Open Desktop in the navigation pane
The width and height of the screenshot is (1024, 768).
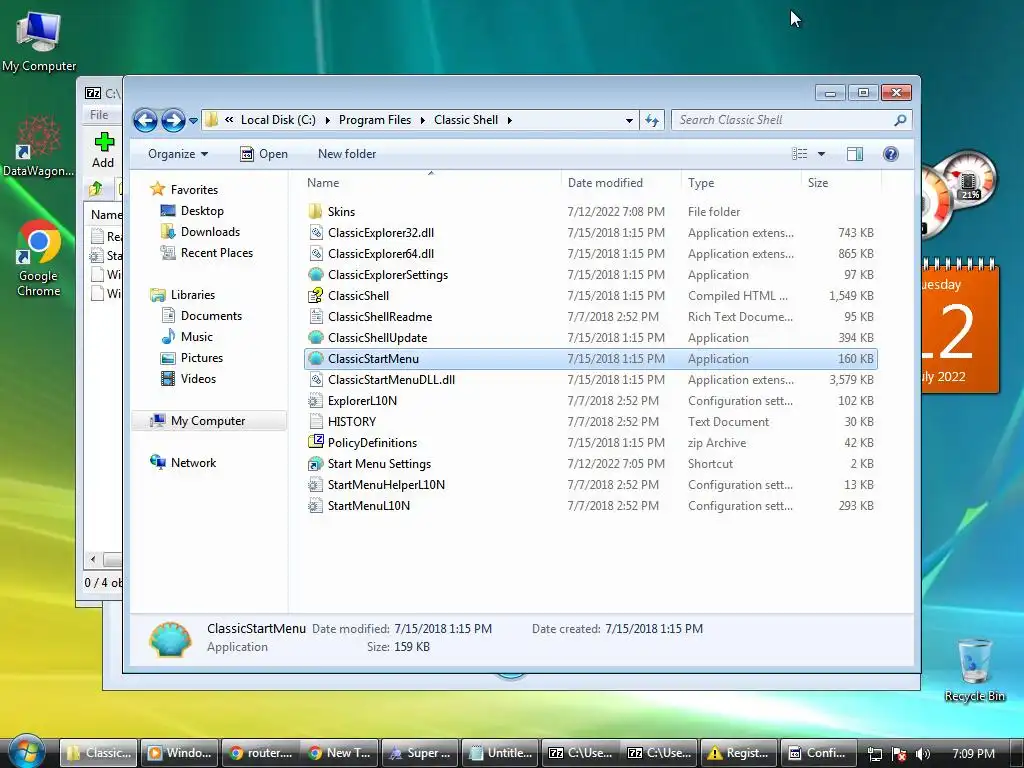click(x=202, y=211)
